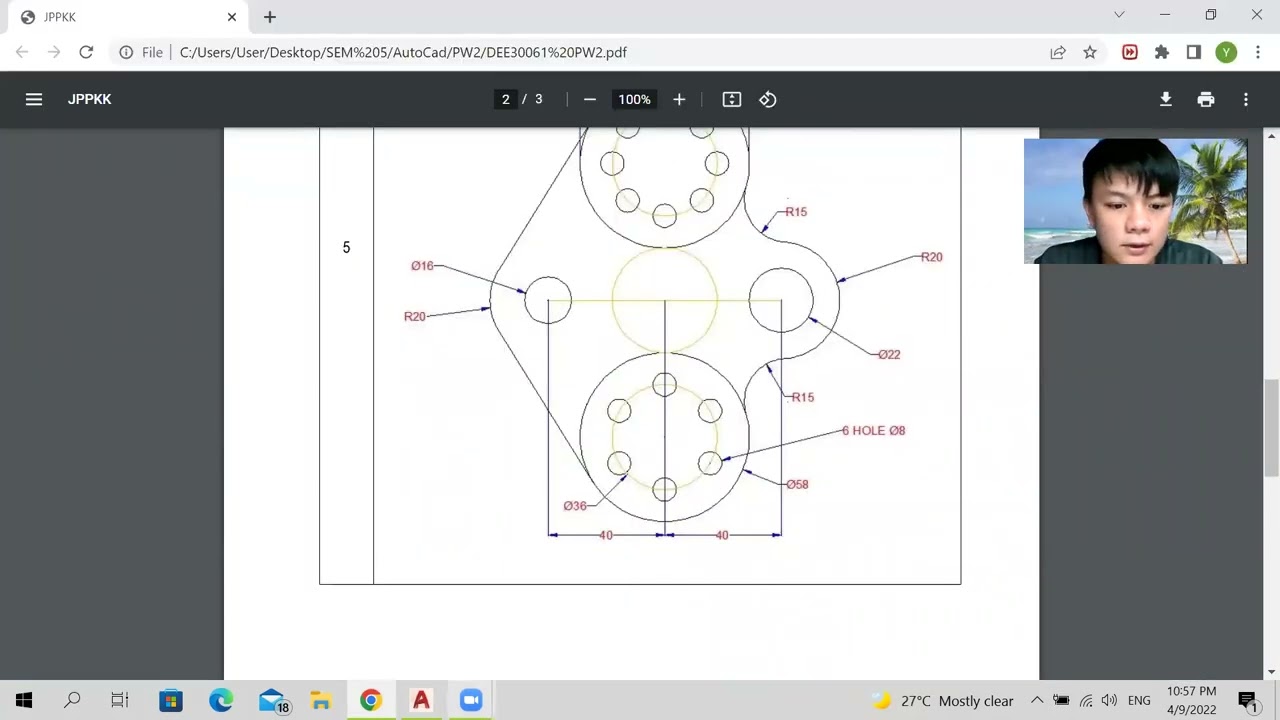1280x720 pixels.
Task: Click the PDF vertical scrollbar thumb
Action: [1272, 427]
